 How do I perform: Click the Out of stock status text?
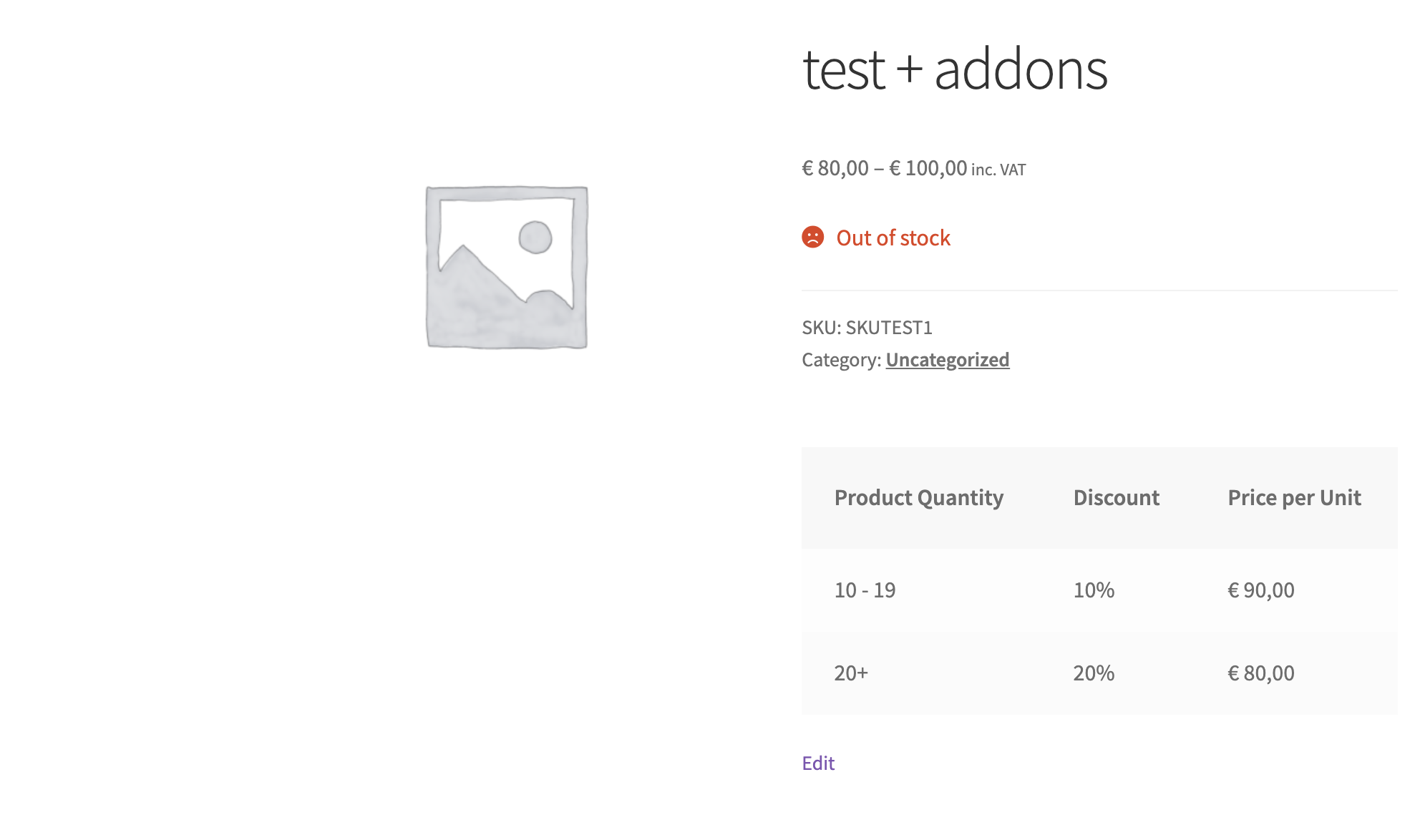[x=893, y=238]
